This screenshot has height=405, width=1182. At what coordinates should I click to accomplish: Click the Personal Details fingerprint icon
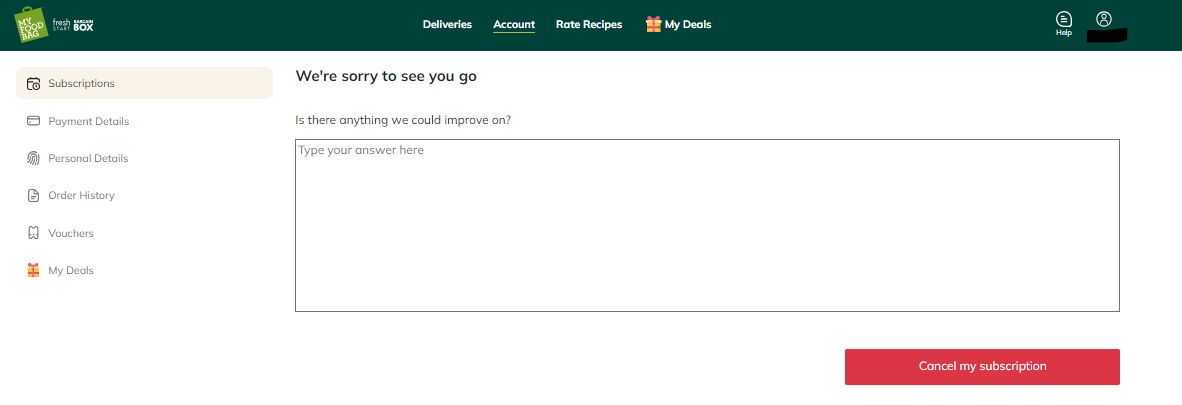[33, 158]
